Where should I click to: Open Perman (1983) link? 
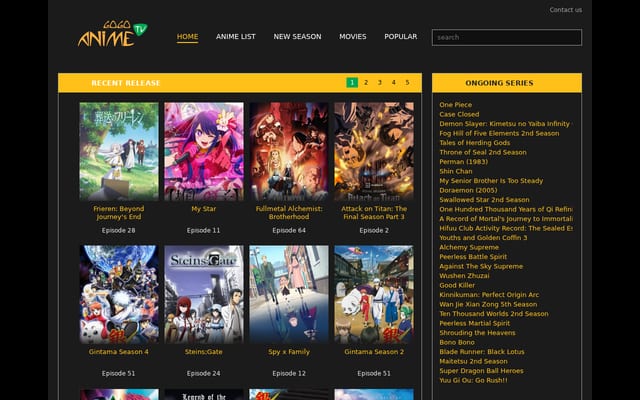[x=464, y=162]
